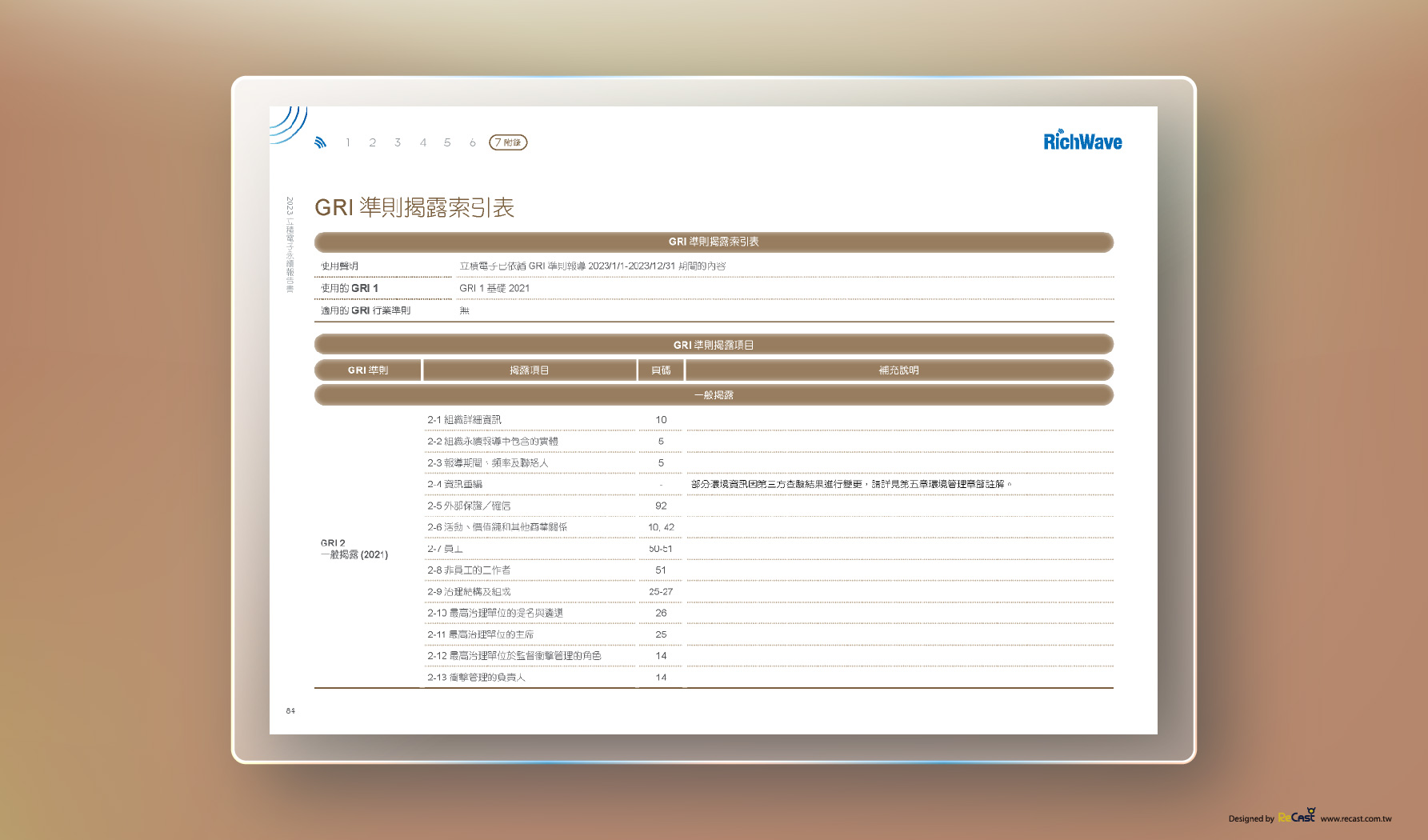Open chapter 4 in the page navigation

pos(423,142)
